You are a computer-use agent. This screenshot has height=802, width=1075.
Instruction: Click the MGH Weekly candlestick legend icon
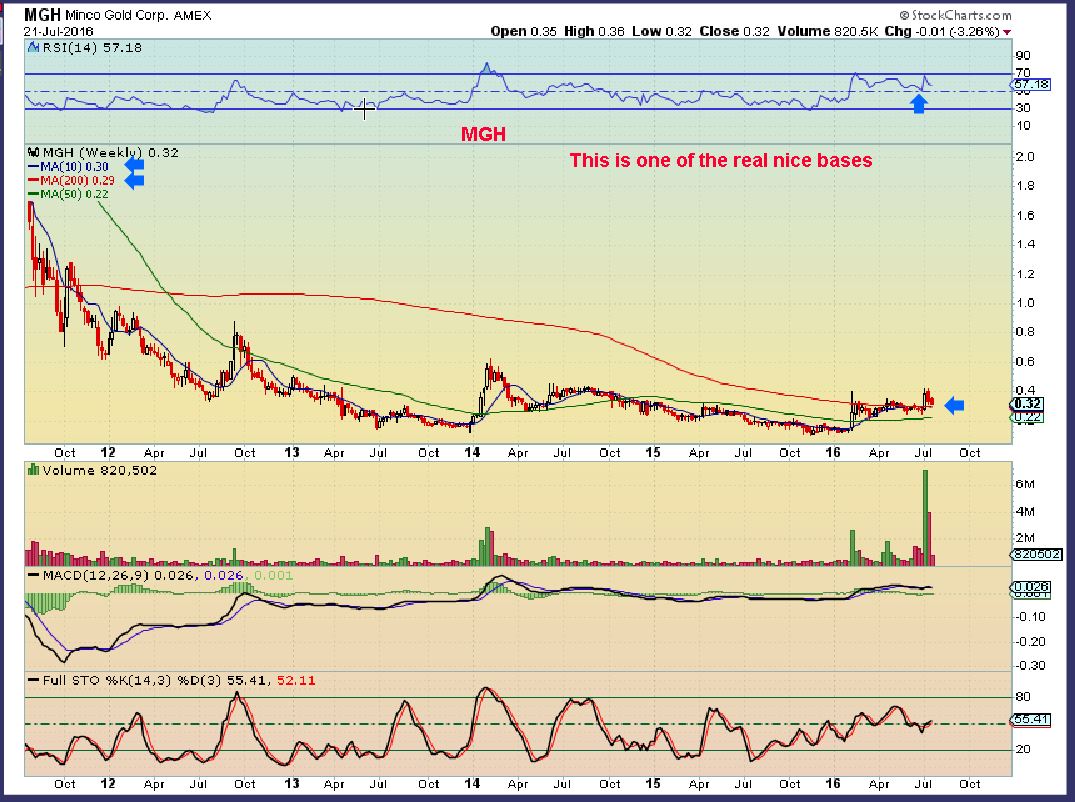pos(33,152)
